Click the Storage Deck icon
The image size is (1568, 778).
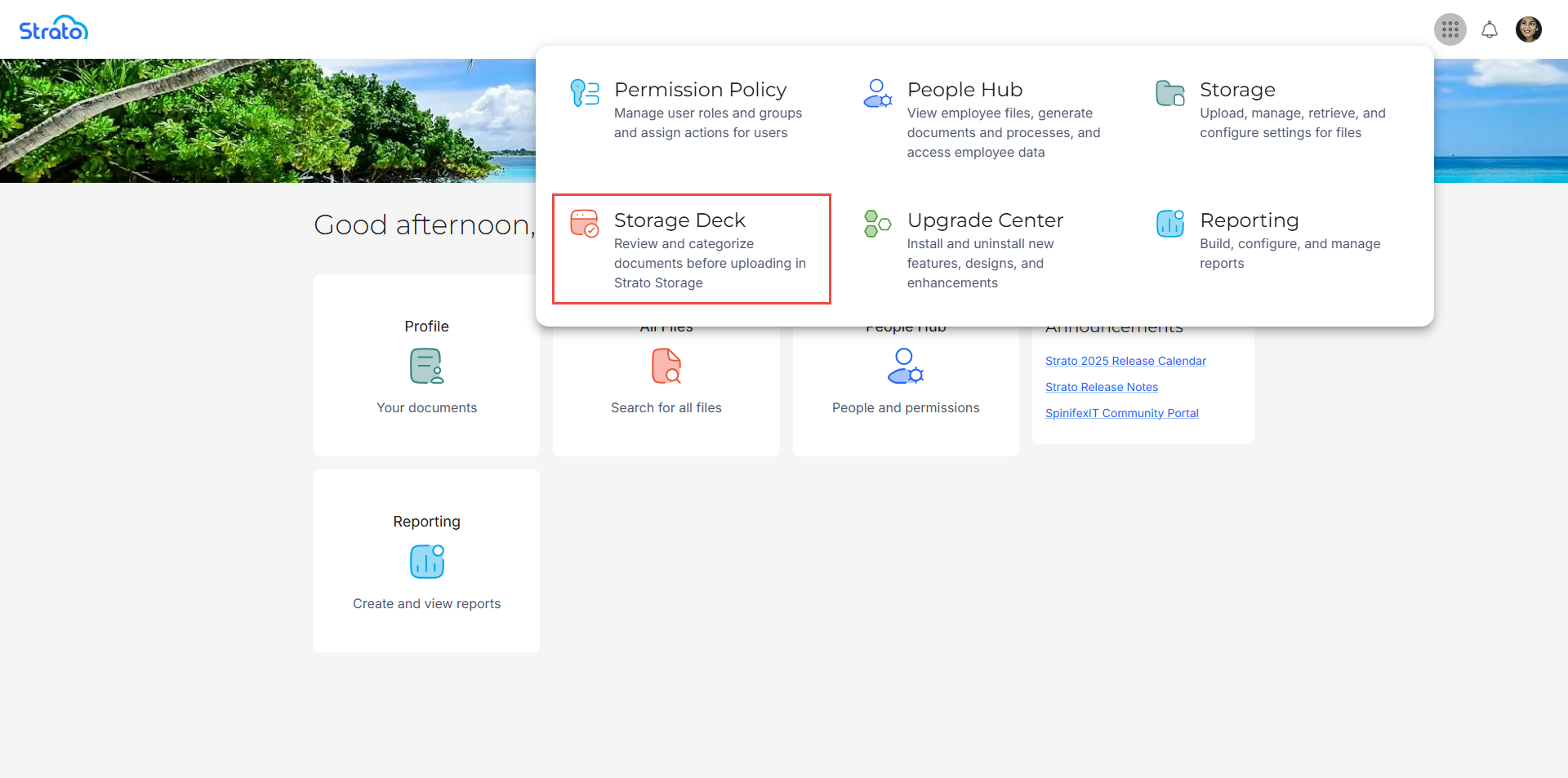pyautogui.click(x=584, y=224)
